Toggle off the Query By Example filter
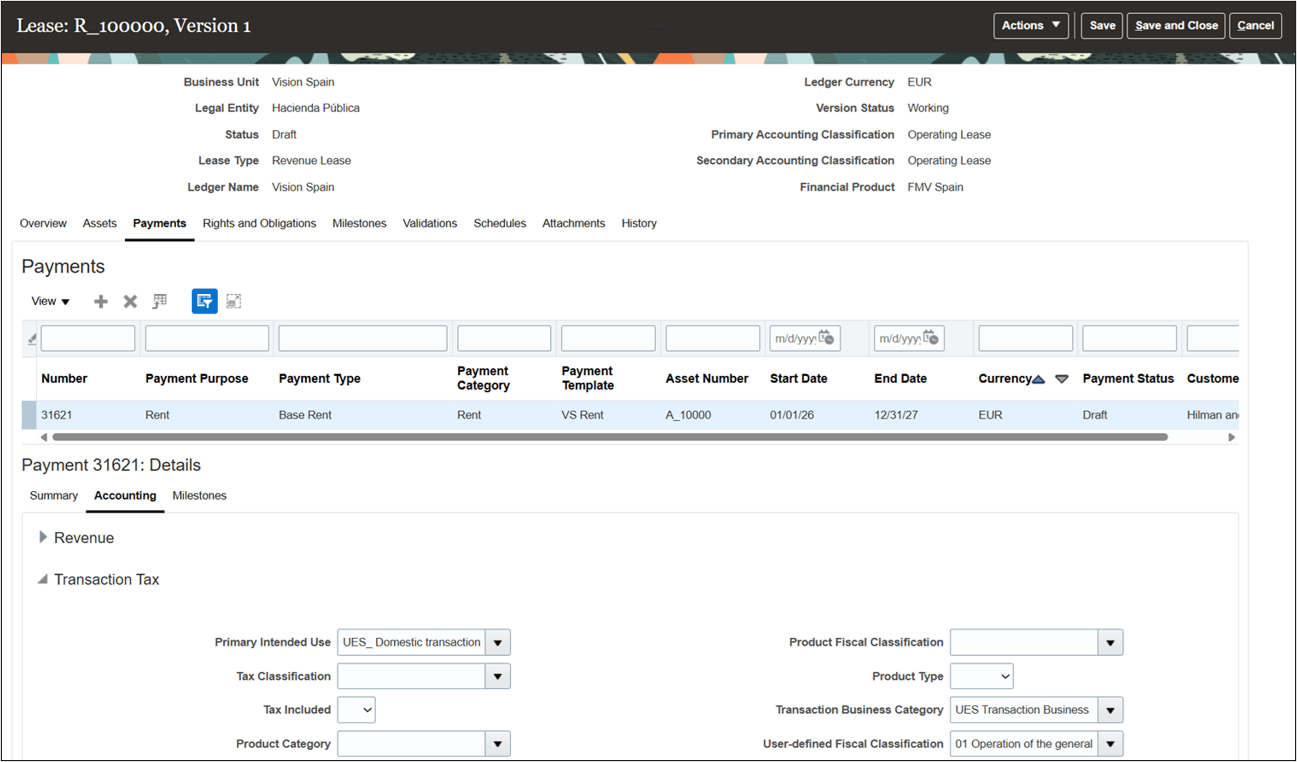The height and width of the screenshot is (762, 1297). 204,300
